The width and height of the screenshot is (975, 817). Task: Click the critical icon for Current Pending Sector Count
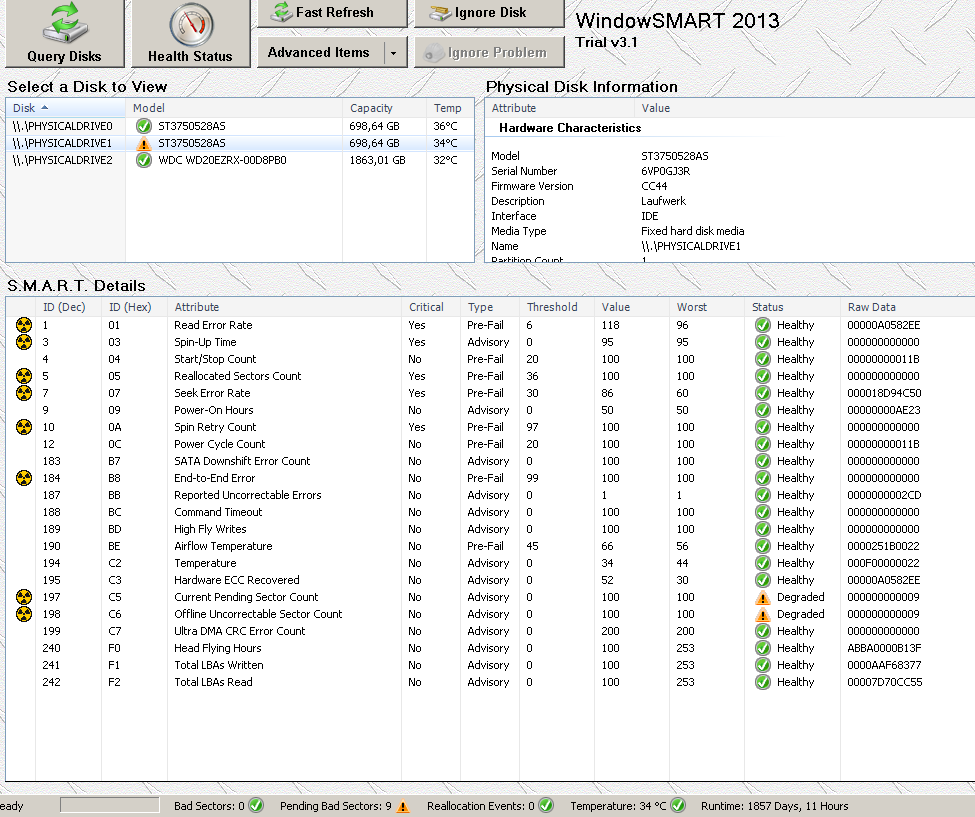click(x=24, y=597)
